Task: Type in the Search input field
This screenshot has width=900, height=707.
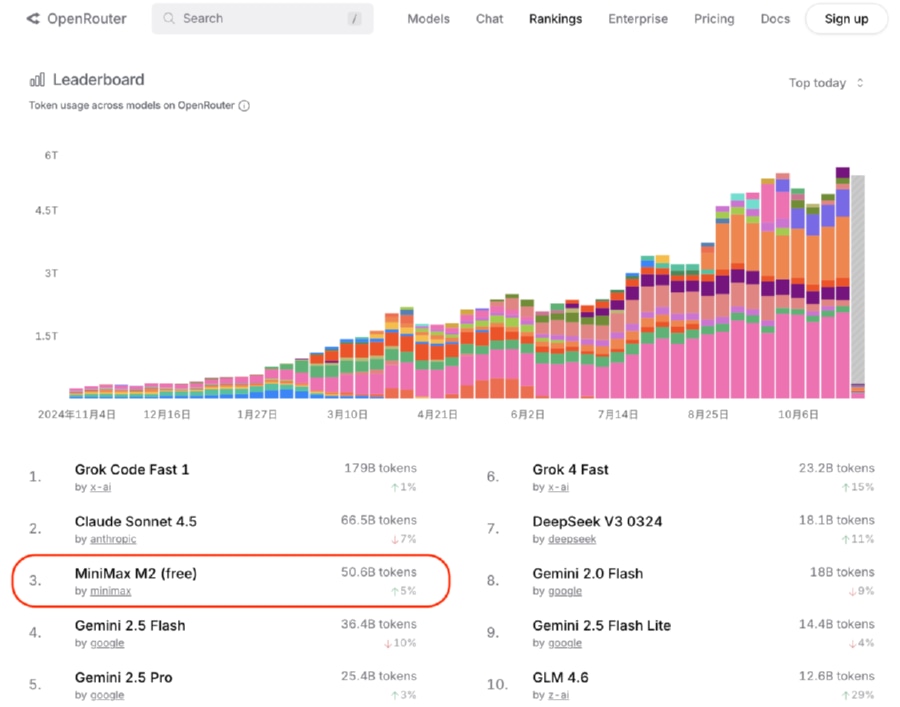Action: tap(260, 19)
